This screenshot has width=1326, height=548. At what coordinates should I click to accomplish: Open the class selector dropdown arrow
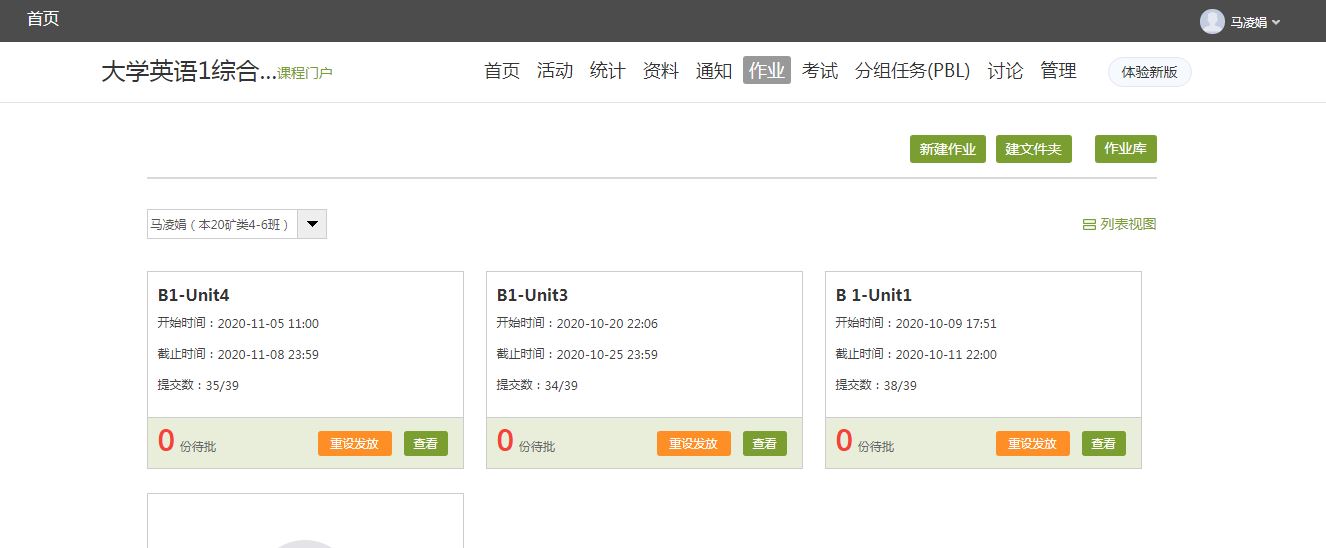coord(313,224)
